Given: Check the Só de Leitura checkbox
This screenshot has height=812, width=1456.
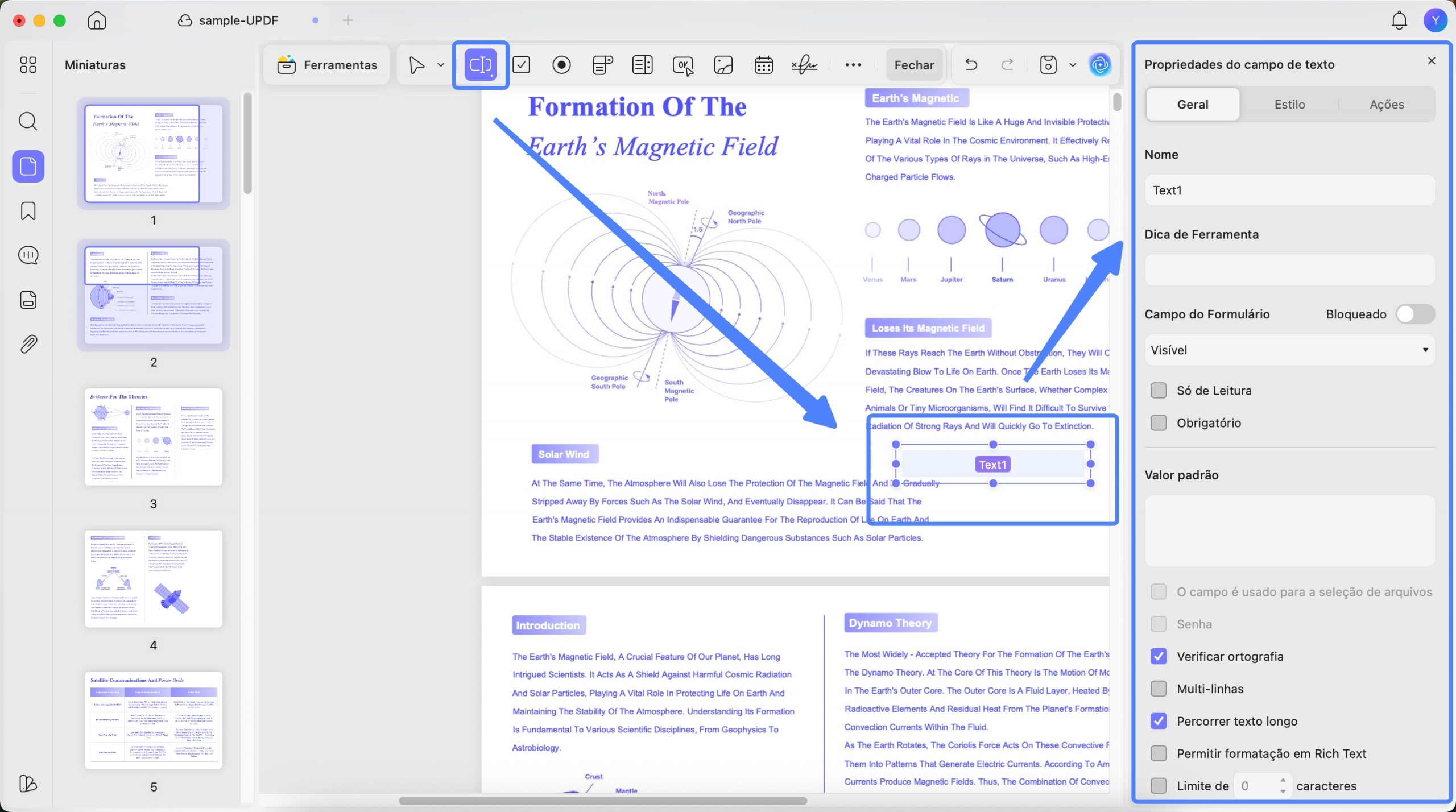Looking at the screenshot, I should click(x=1159, y=391).
